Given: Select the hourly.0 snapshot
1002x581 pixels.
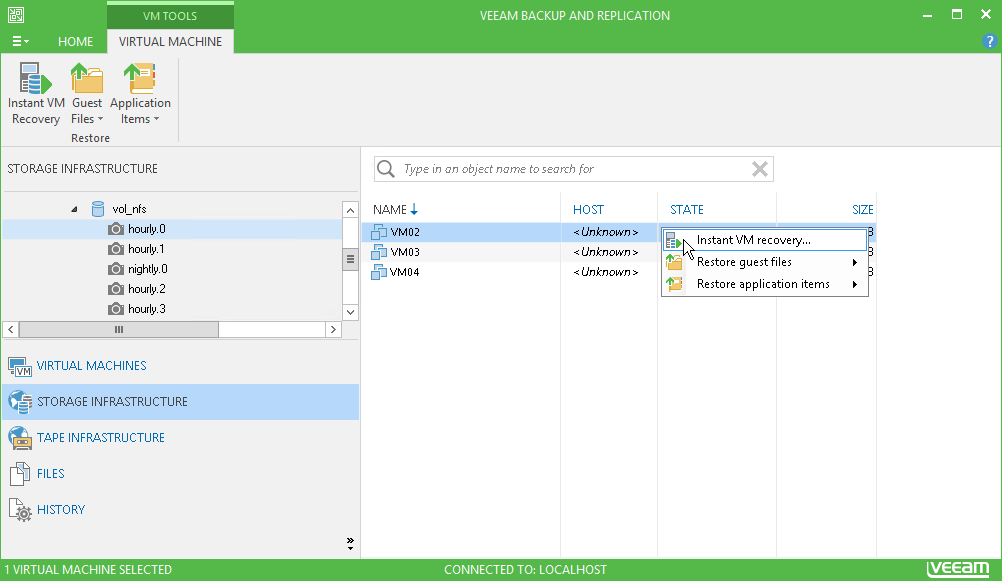Looking at the screenshot, I should (146, 229).
